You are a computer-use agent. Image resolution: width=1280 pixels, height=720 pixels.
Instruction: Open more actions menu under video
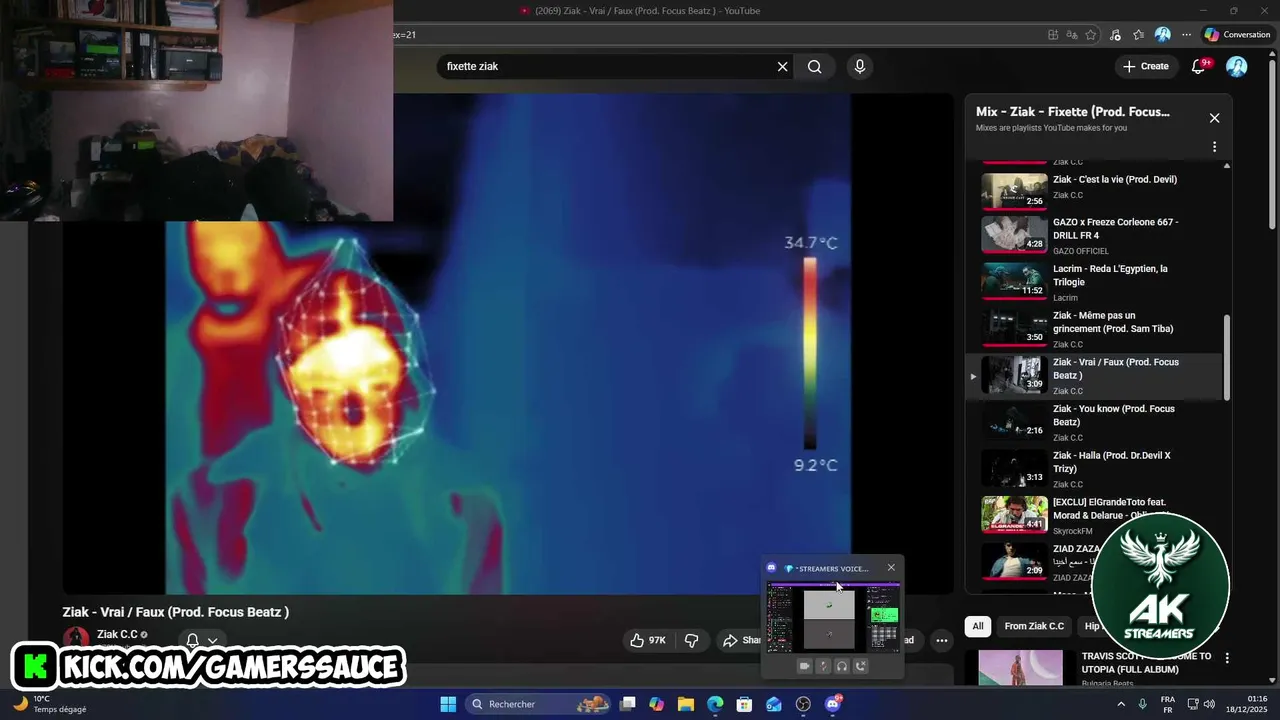pos(941,640)
